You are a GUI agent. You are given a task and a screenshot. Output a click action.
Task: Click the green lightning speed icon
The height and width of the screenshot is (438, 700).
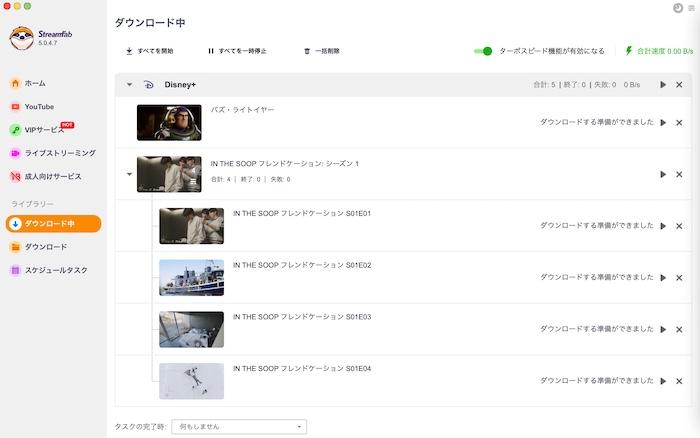629,51
